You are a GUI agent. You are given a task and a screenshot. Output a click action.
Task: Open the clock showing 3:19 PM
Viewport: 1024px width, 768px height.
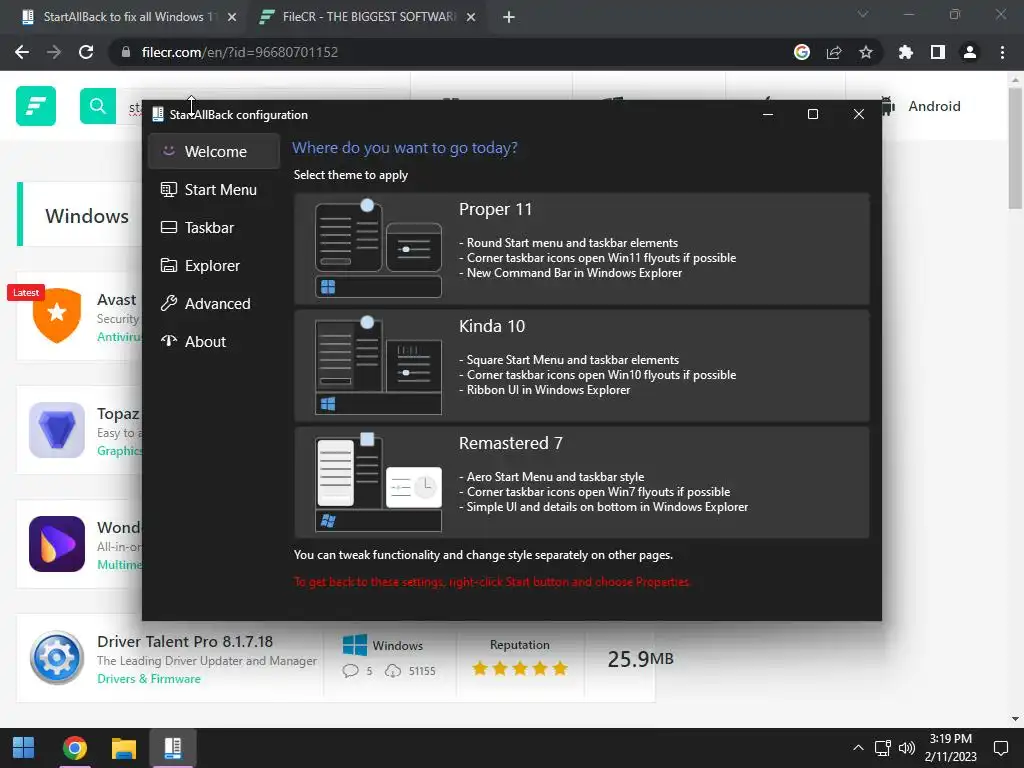click(951, 748)
